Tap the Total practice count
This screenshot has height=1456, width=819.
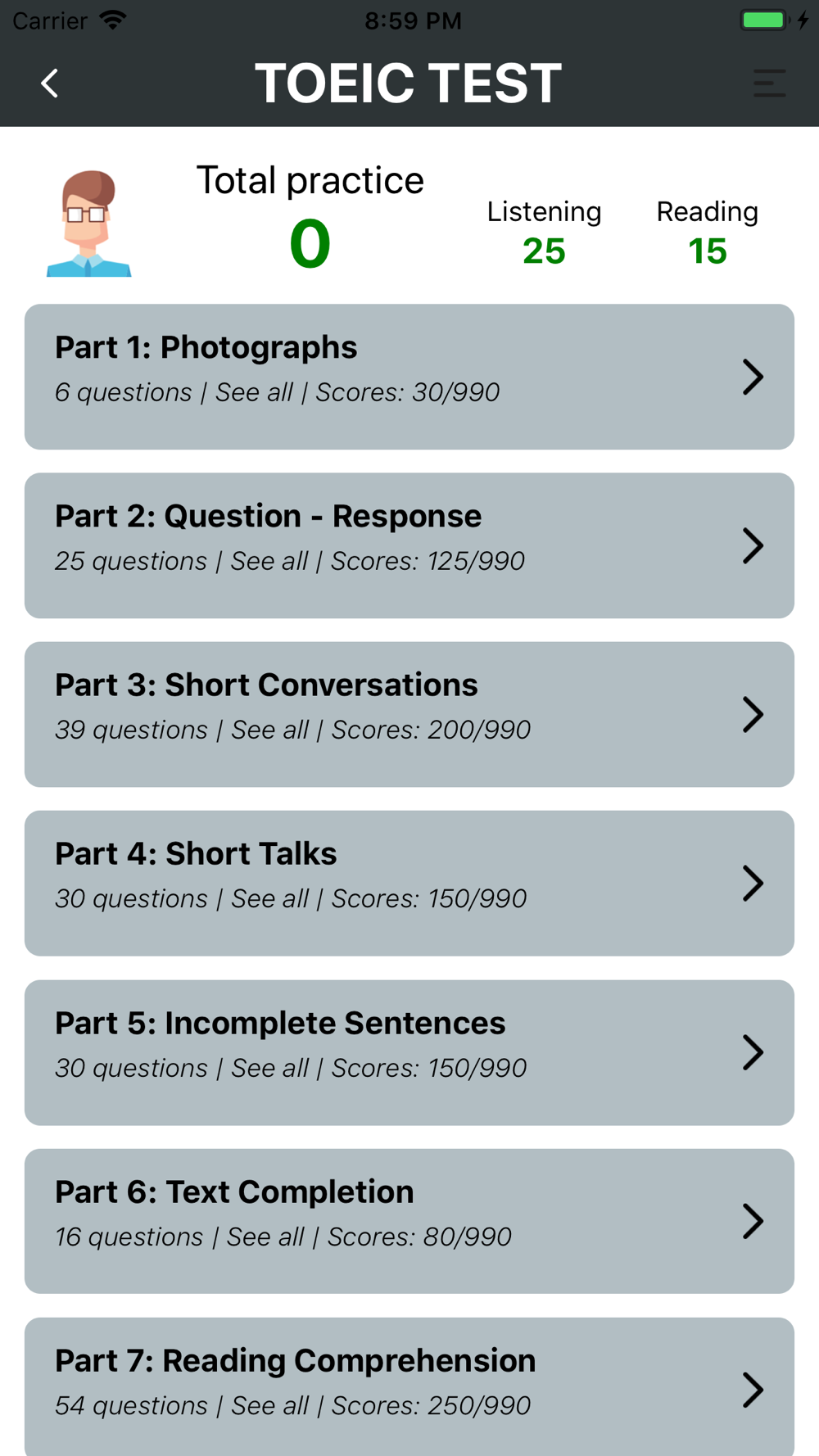(310, 244)
